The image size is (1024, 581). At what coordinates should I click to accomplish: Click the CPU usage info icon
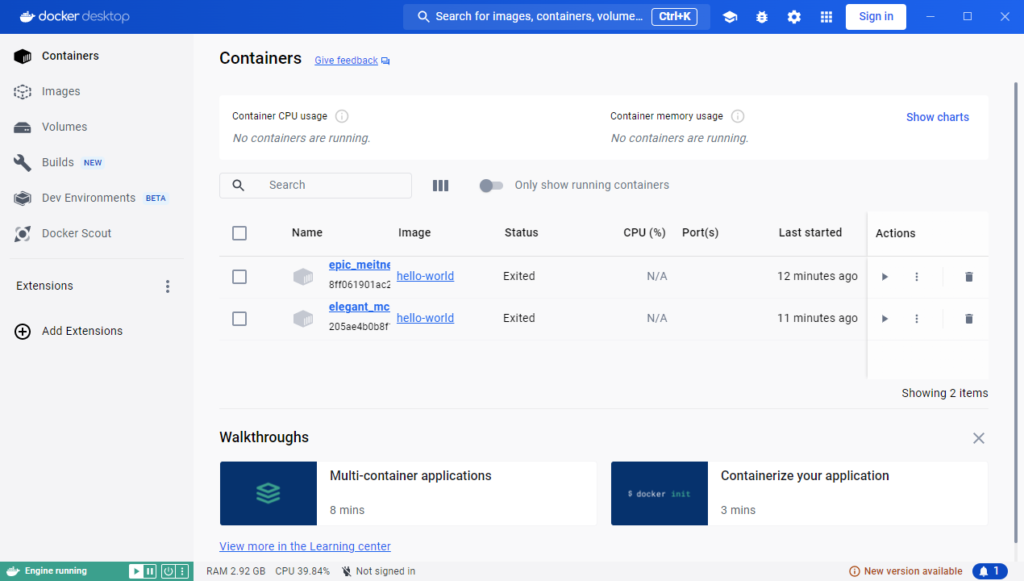pyautogui.click(x=342, y=116)
